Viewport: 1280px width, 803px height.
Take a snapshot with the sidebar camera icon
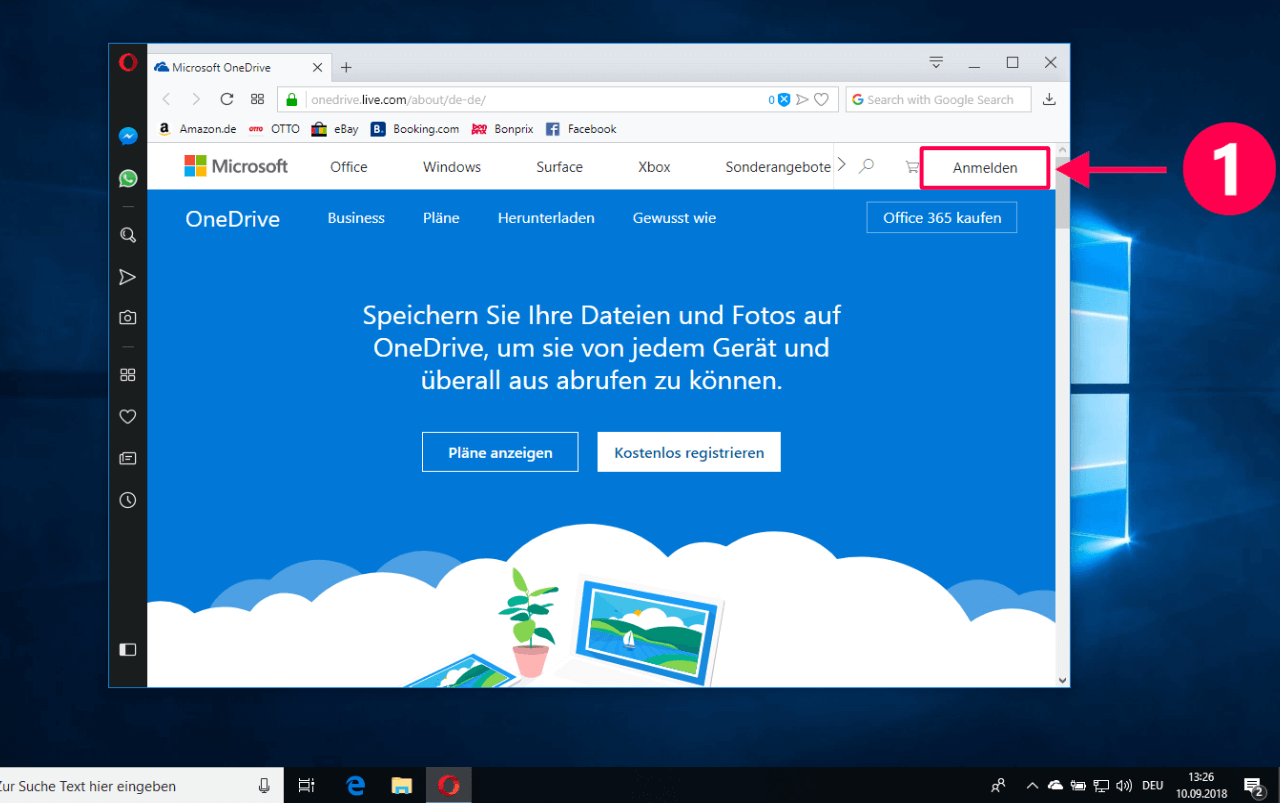pyautogui.click(x=128, y=317)
